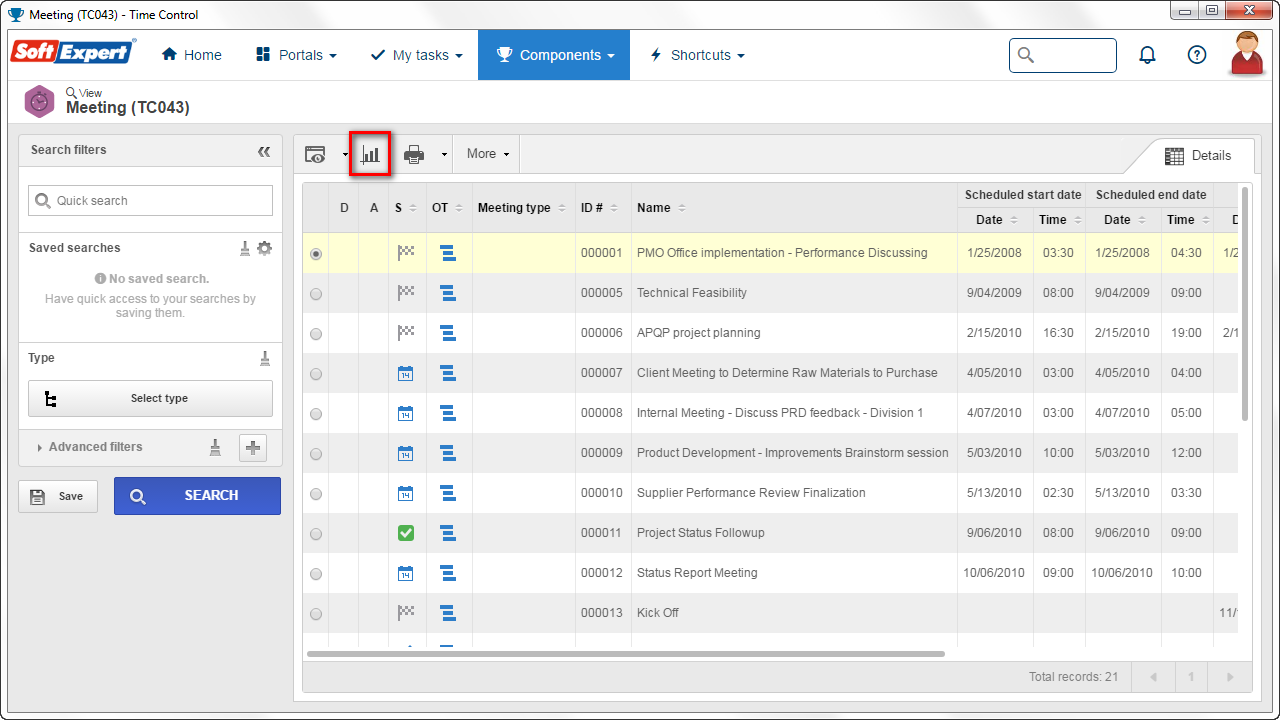The height and width of the screenshot is (720, 1280).
Task: Add an advanced filter with plus icon
Action: coord(253,447)
